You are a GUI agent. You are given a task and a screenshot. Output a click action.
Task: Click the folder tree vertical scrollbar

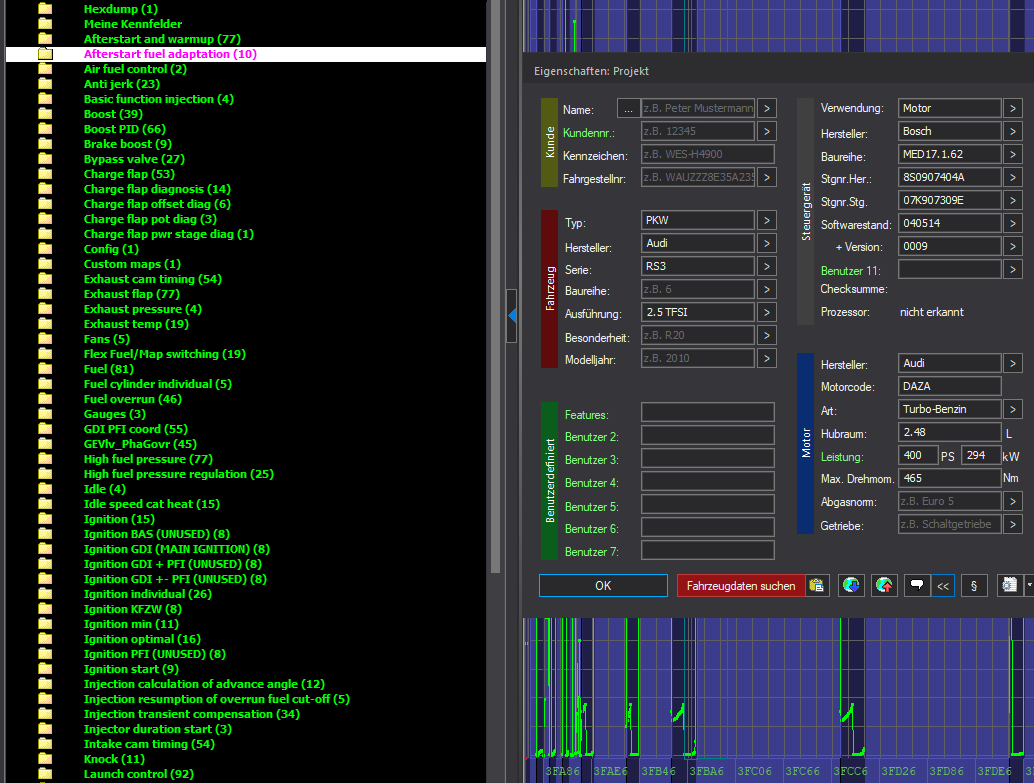click(x=496, y=286)
